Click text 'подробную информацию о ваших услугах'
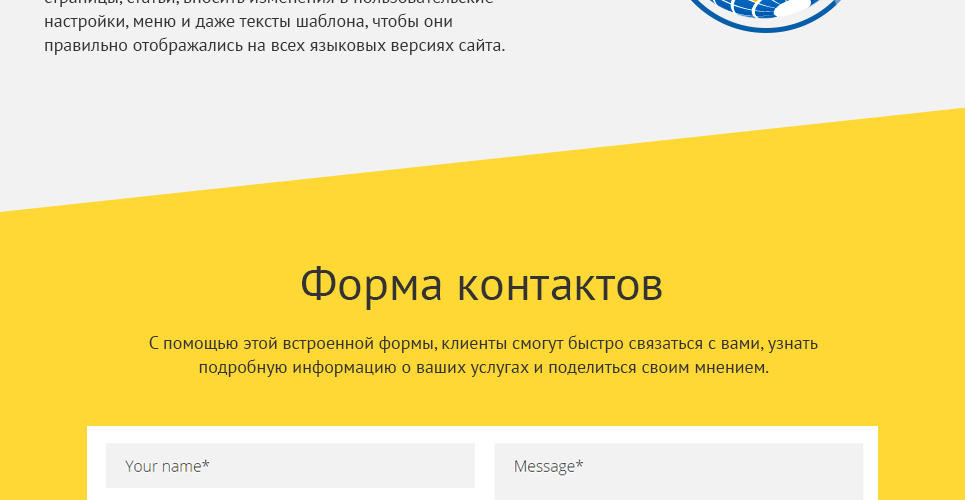The width and height of the screenshot is (965, 500). click(x=364, y=368)
